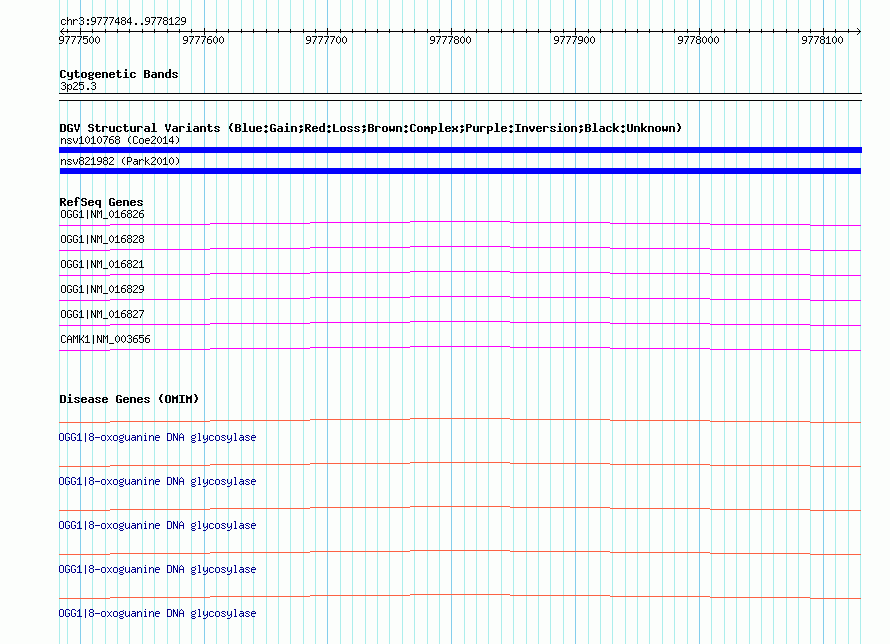Click the 9777800 ruler position label
Viewport: 890px width, 644px height.
[450, 40]
